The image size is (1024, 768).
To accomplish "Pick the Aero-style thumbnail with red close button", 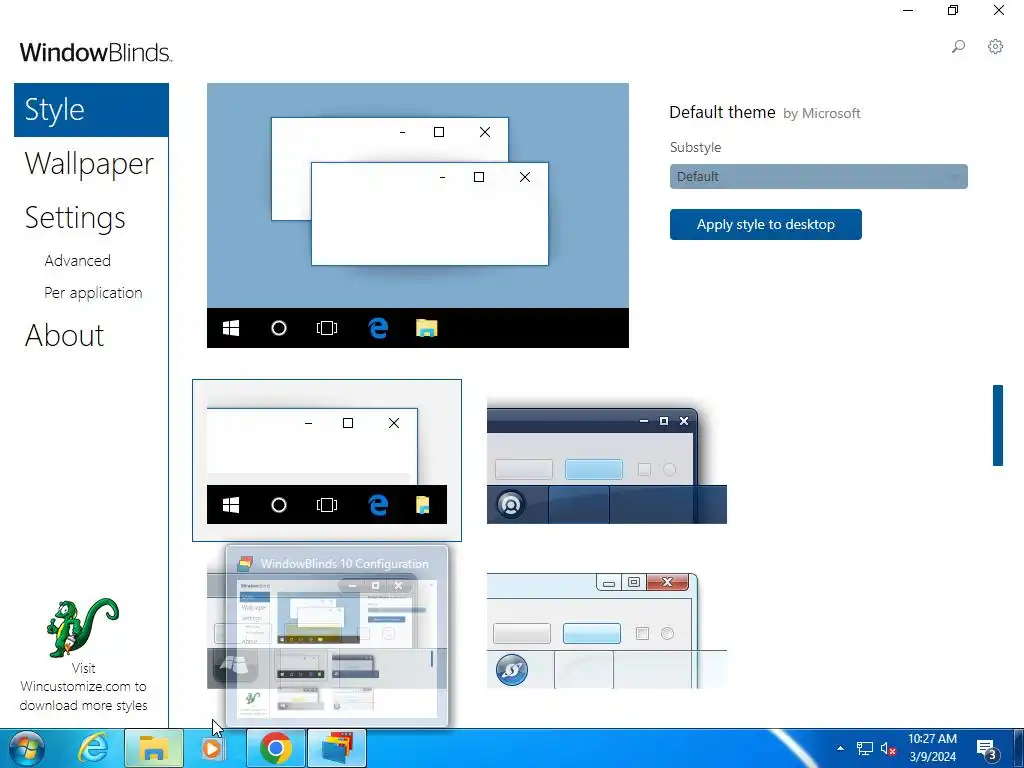I will (607, 630).
